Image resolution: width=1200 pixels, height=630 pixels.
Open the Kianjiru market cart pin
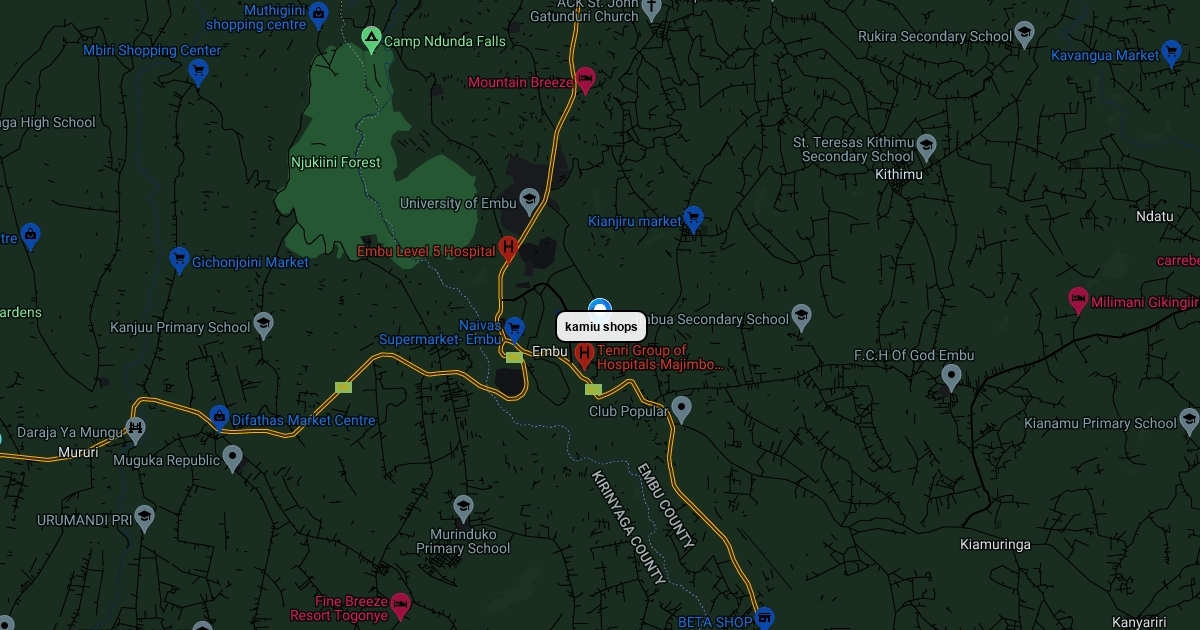coord(693,219)
